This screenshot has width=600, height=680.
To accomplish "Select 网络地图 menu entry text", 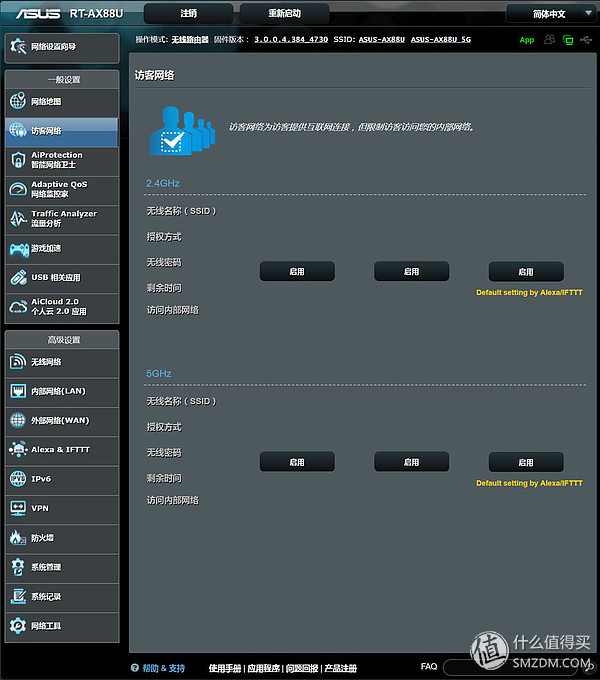I will point(46,101).
